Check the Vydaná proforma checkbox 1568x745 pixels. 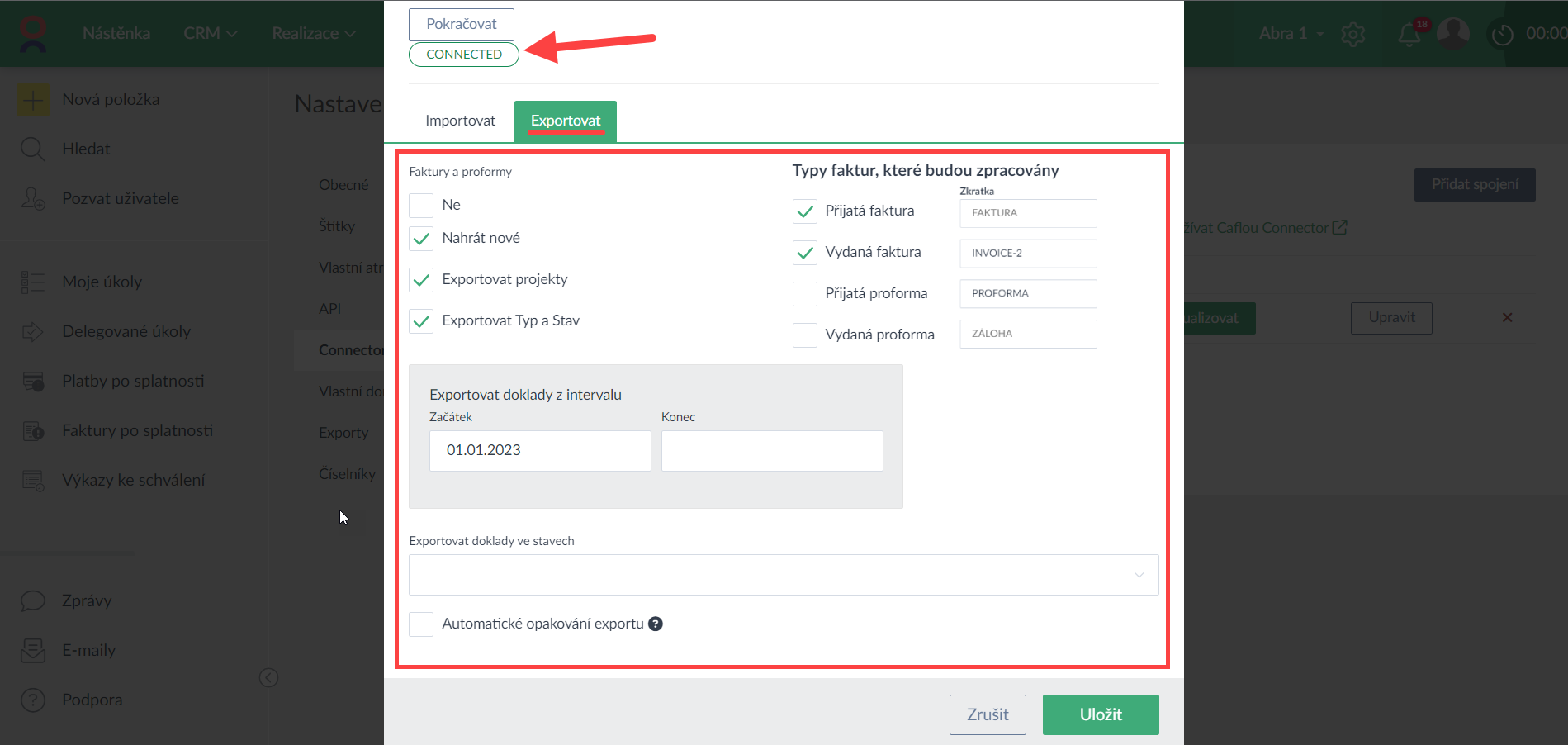pyautogui.click(x=804, y=335)
